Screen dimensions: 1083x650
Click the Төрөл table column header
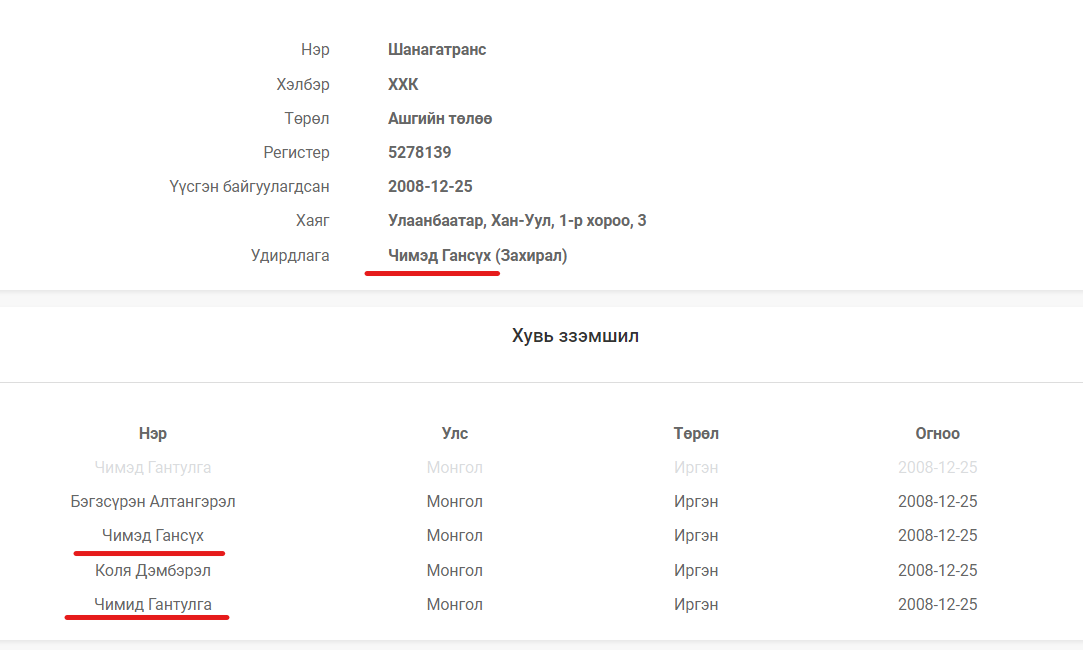696,434
